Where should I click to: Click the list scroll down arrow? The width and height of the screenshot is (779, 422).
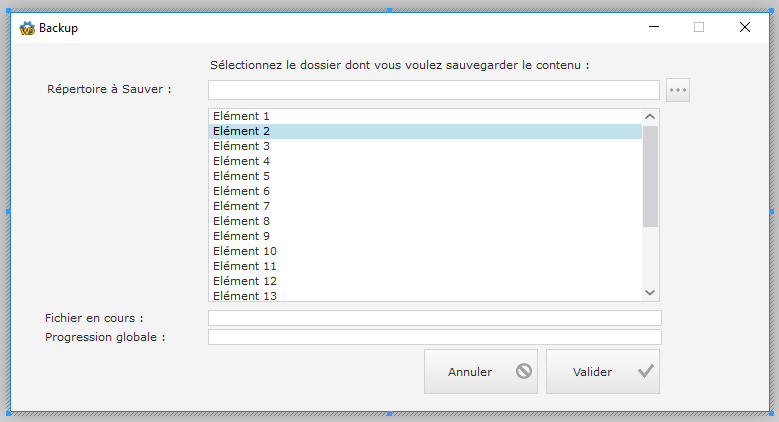650,292
